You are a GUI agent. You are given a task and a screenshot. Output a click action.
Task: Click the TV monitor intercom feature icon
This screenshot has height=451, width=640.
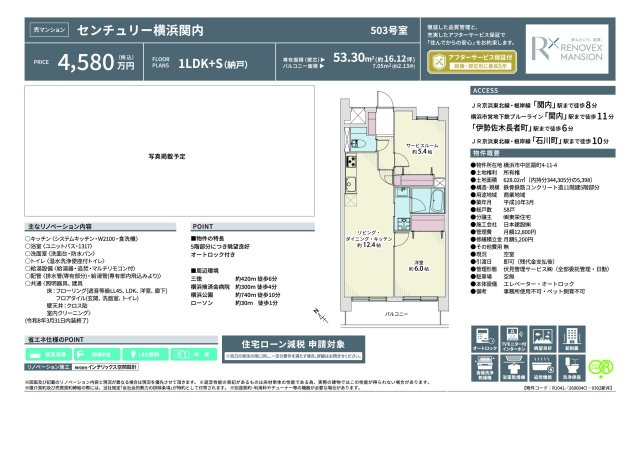tap(513, 339)
